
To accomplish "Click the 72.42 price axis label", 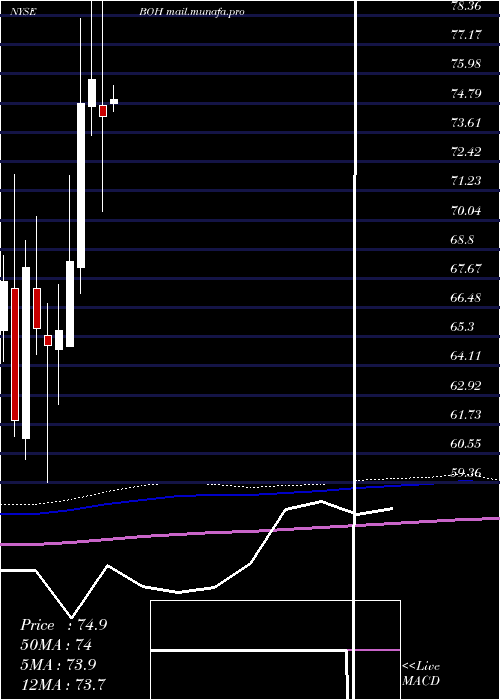I will 466,151.
